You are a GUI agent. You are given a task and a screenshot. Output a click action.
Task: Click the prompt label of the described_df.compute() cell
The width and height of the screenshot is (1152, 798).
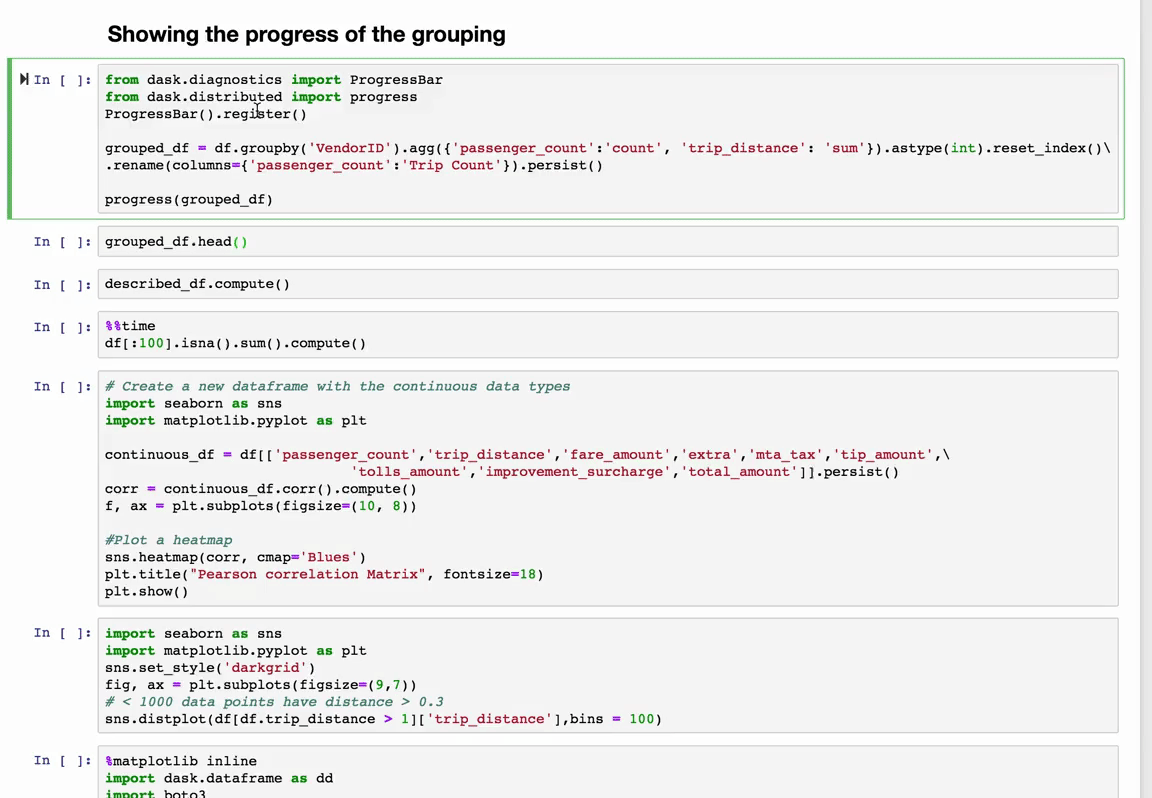coord(62,285)
